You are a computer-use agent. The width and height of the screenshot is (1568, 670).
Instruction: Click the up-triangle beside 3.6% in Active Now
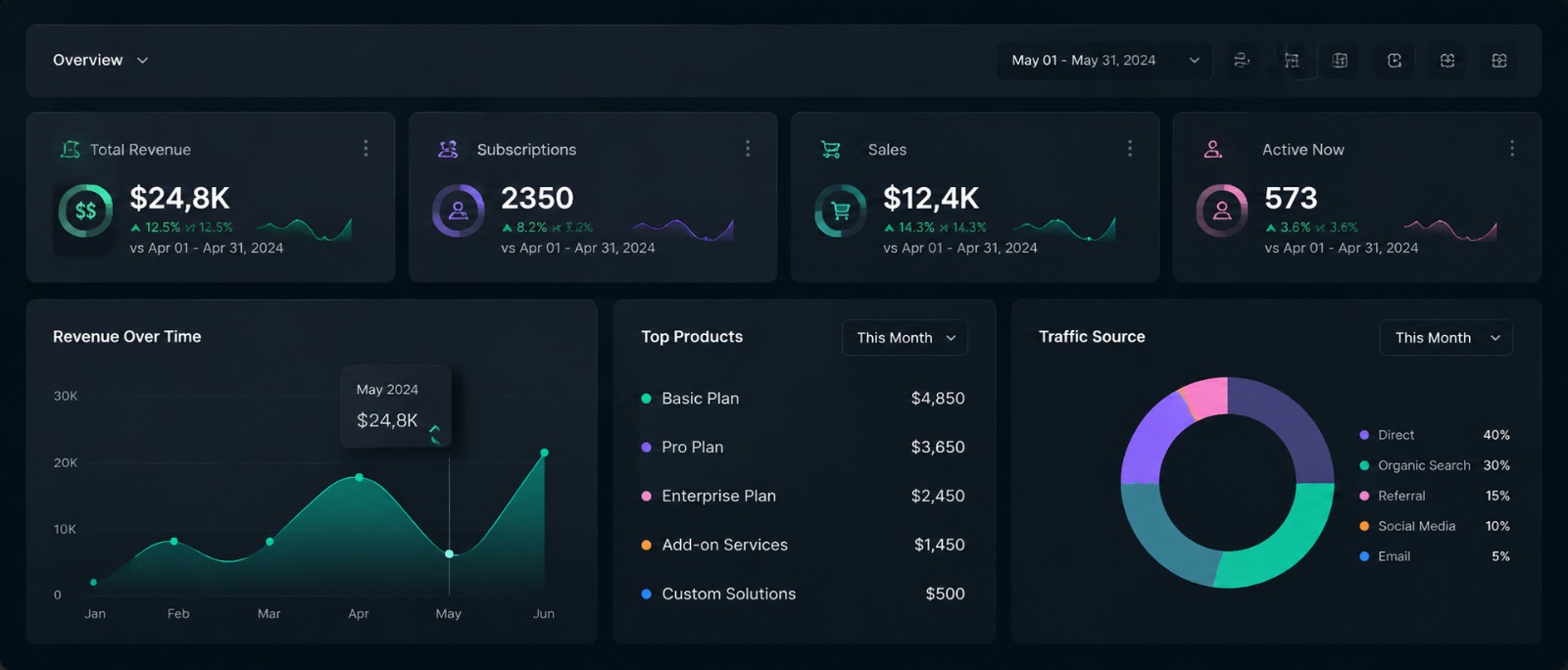pyautogui.click(x=1270, y=227)
